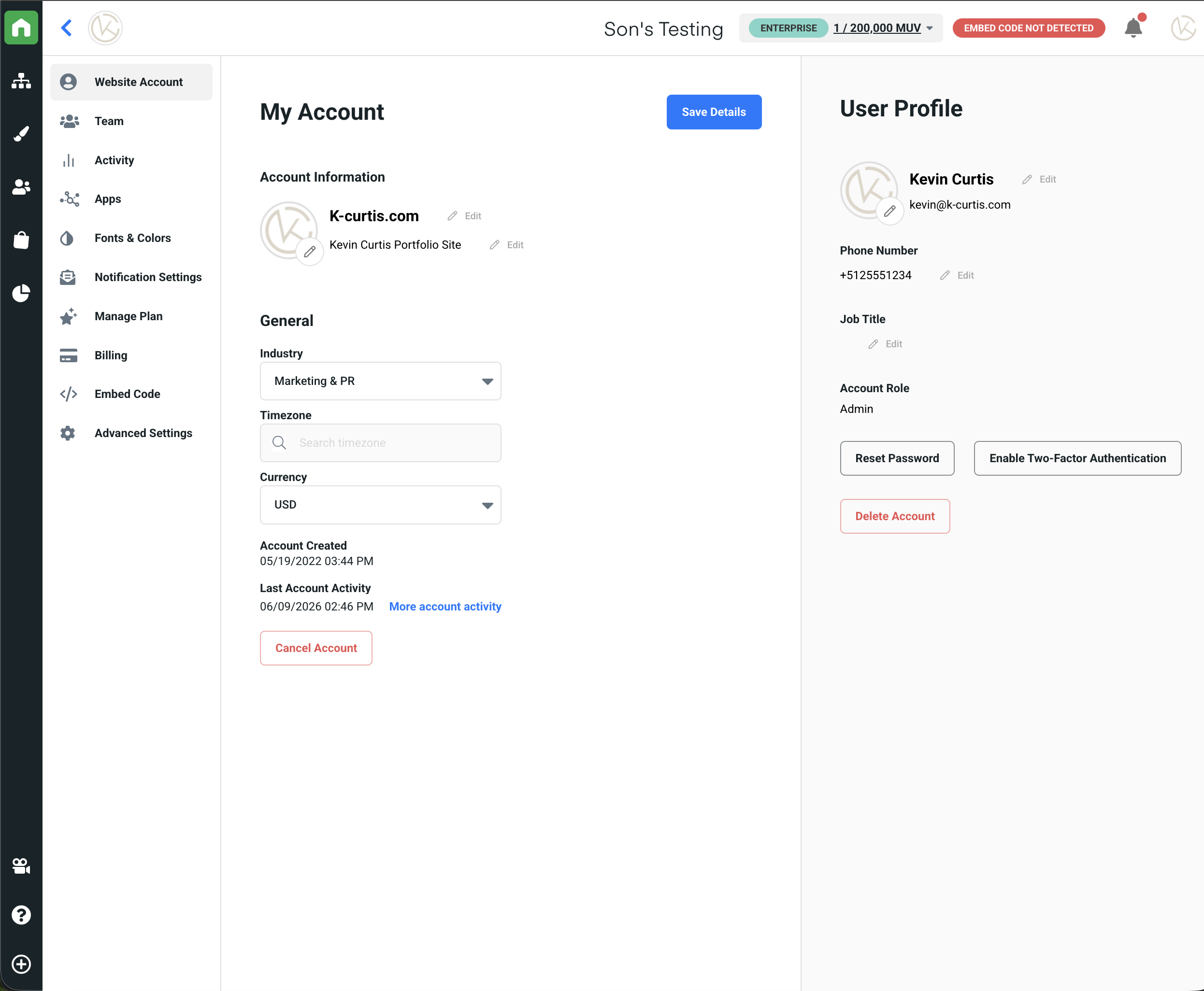This screenshot has width=1204, height=991.
Task: Click the Save Details button
Action: tap(714, 112)
